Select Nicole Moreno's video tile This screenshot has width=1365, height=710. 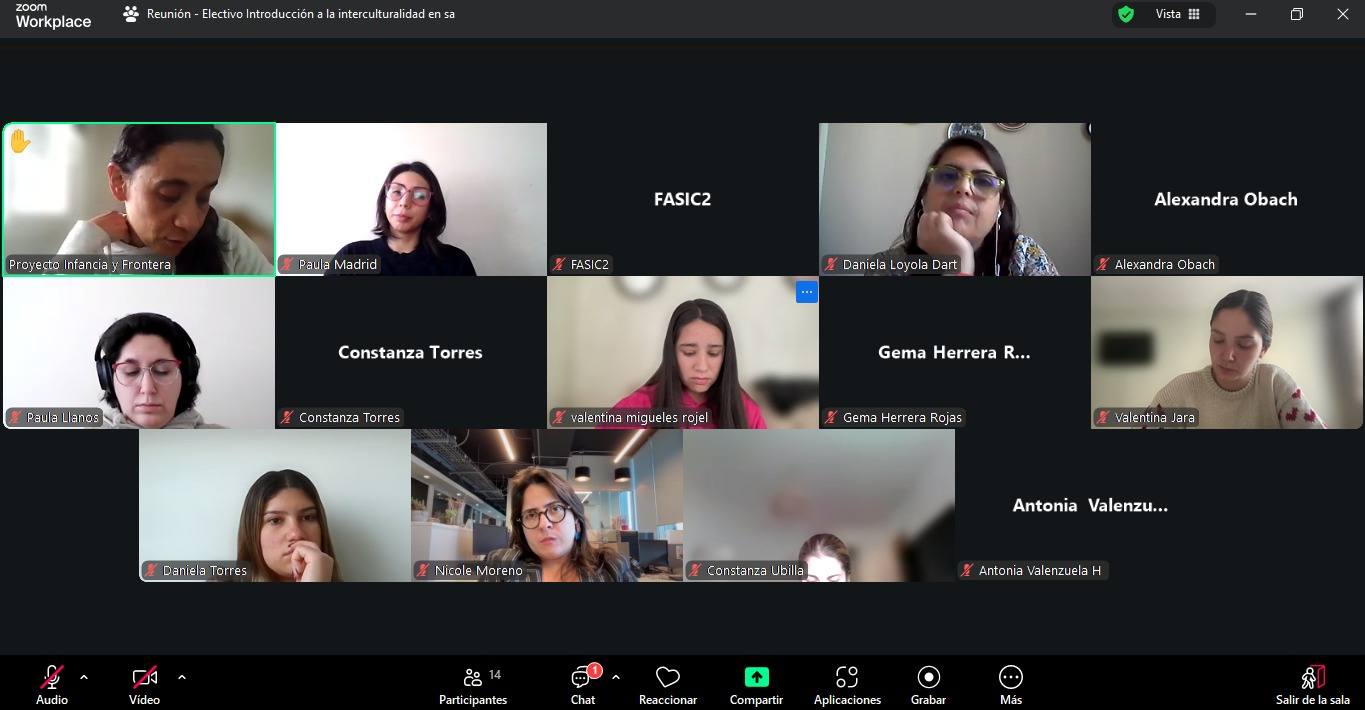(x=547, y=505)
